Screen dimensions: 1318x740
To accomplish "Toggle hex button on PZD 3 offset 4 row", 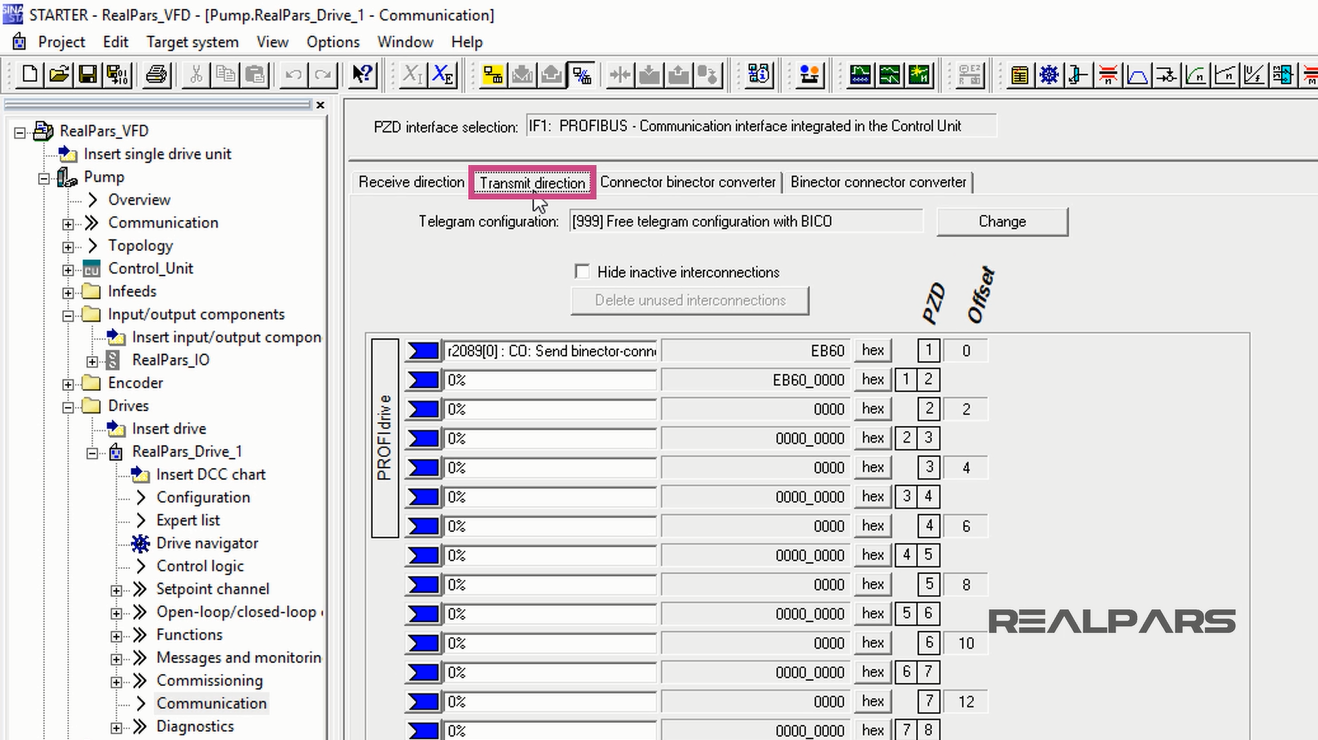I will pos(873,467).
